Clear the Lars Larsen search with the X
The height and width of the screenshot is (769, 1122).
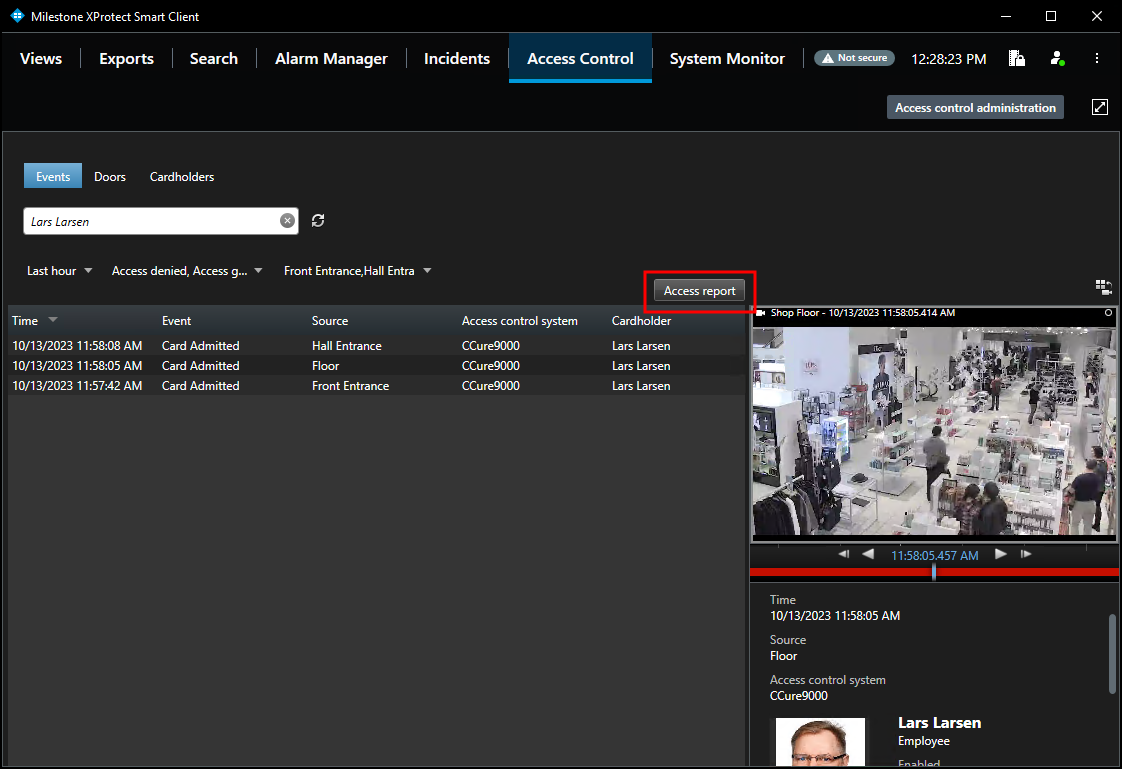point(287,220)
